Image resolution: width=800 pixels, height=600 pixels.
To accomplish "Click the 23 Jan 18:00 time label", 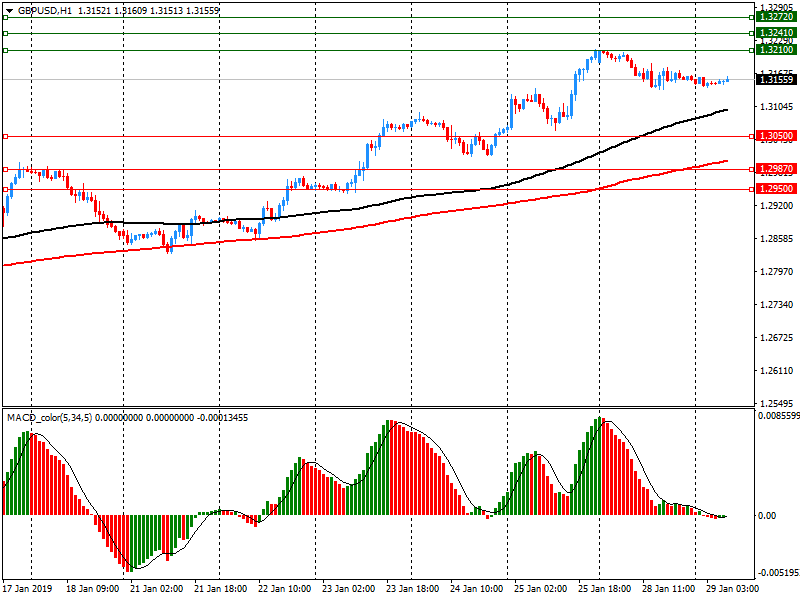I will click(x=412, y=588).
